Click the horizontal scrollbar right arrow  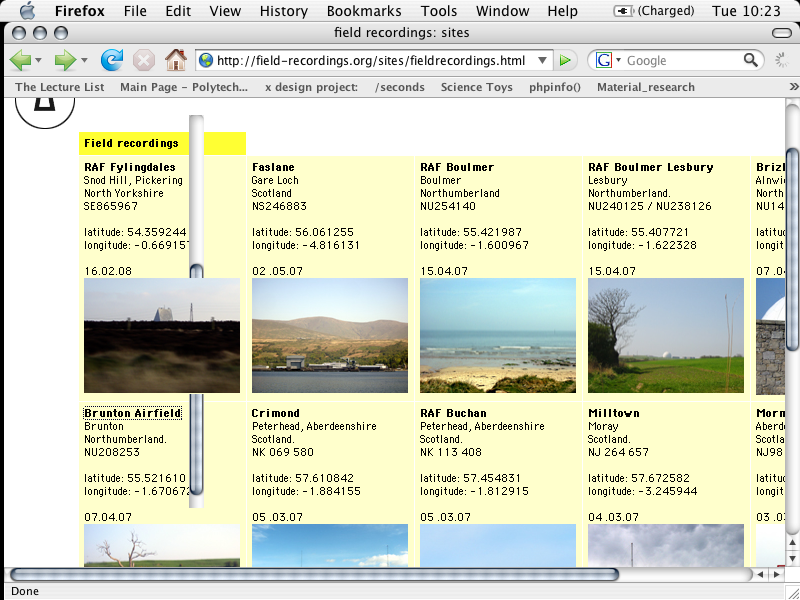(777, 574)
